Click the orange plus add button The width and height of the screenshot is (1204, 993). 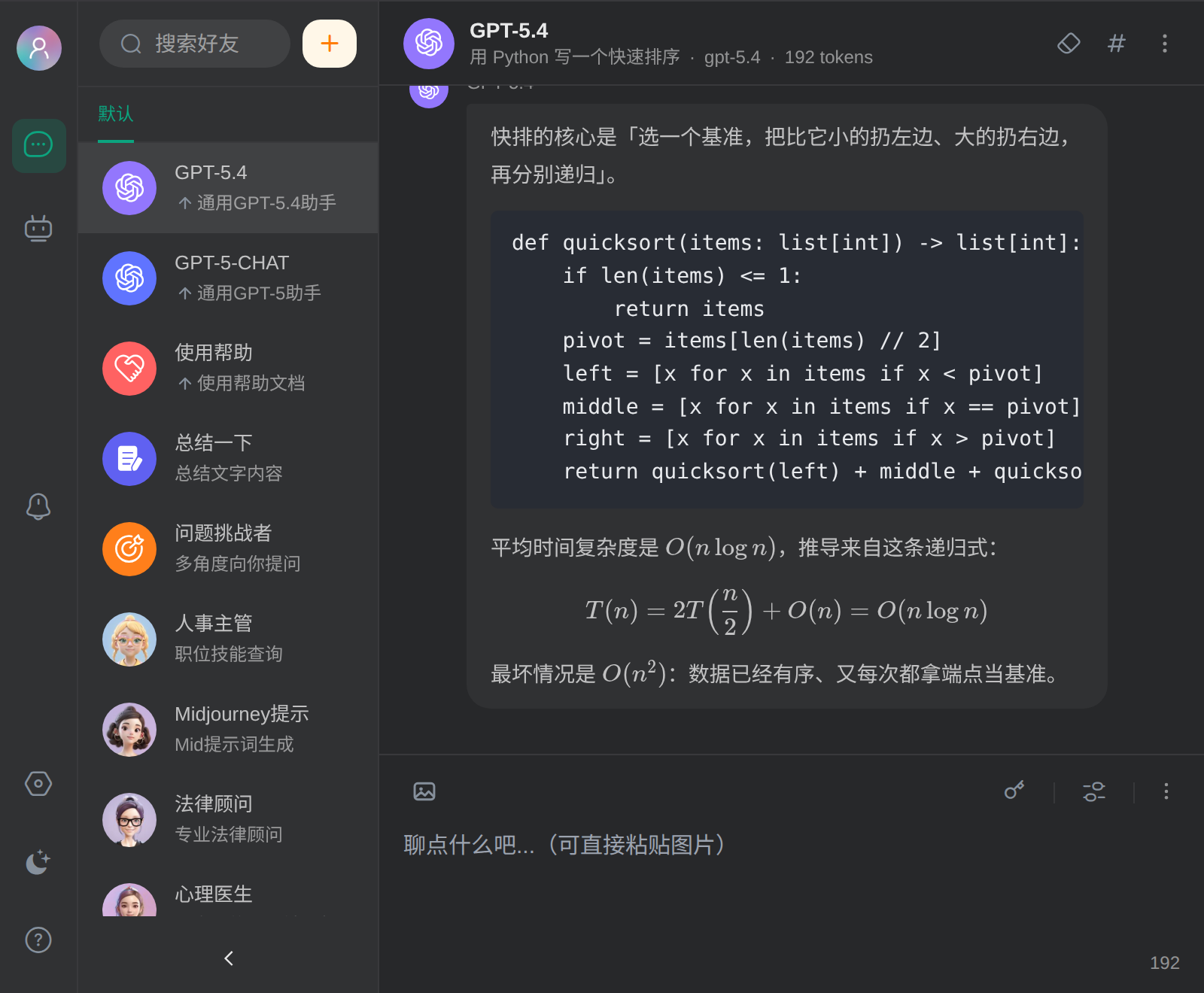click(330, 44)
